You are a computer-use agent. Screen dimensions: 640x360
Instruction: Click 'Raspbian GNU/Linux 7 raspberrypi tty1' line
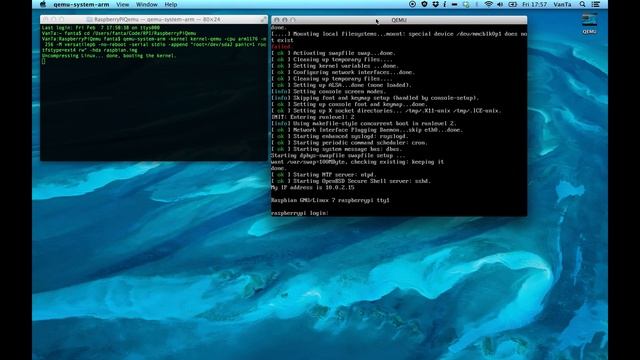330,200
